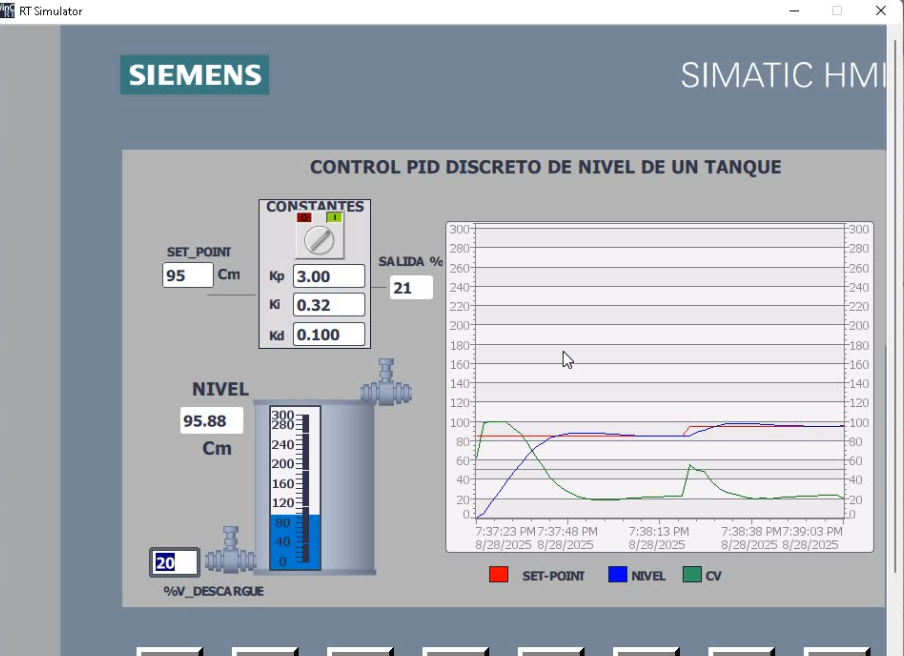Click the red SET-POINT legend swatch
The image size is (904, 656).
click(x=498, y=575)
